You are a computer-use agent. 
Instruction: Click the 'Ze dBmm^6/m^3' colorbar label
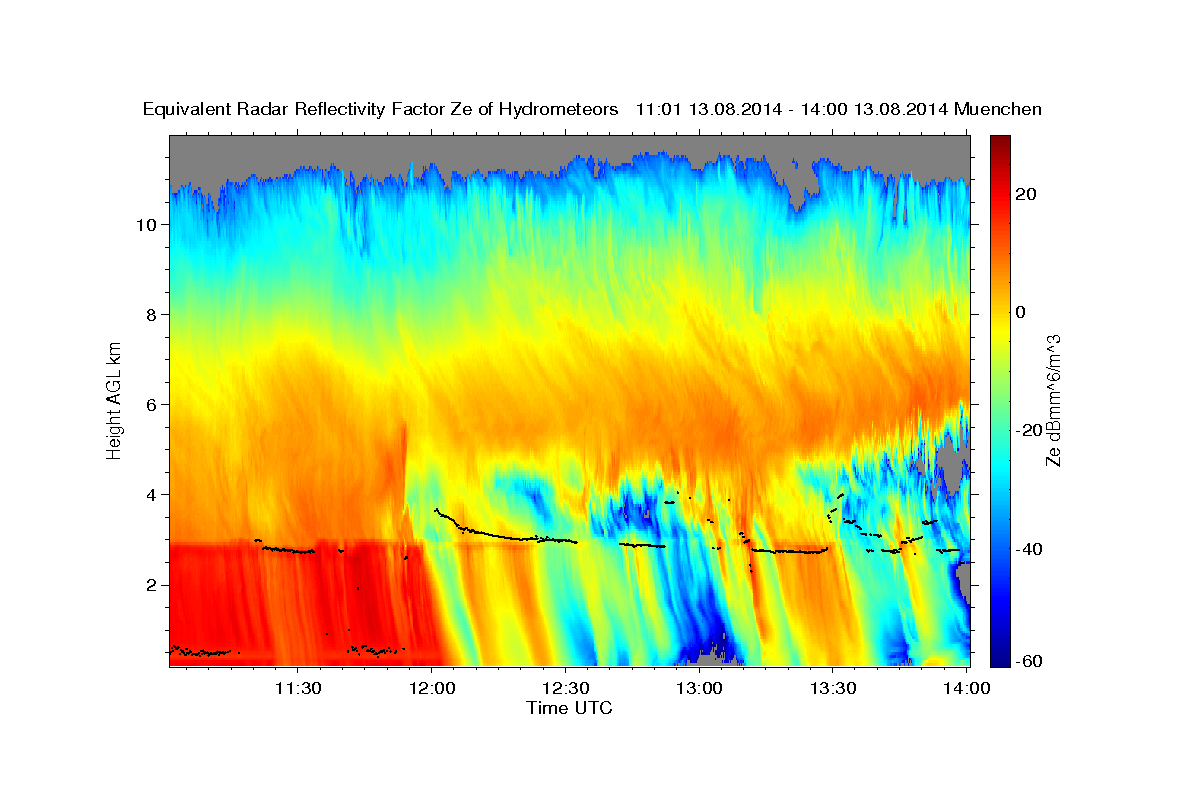point(1053,400)
